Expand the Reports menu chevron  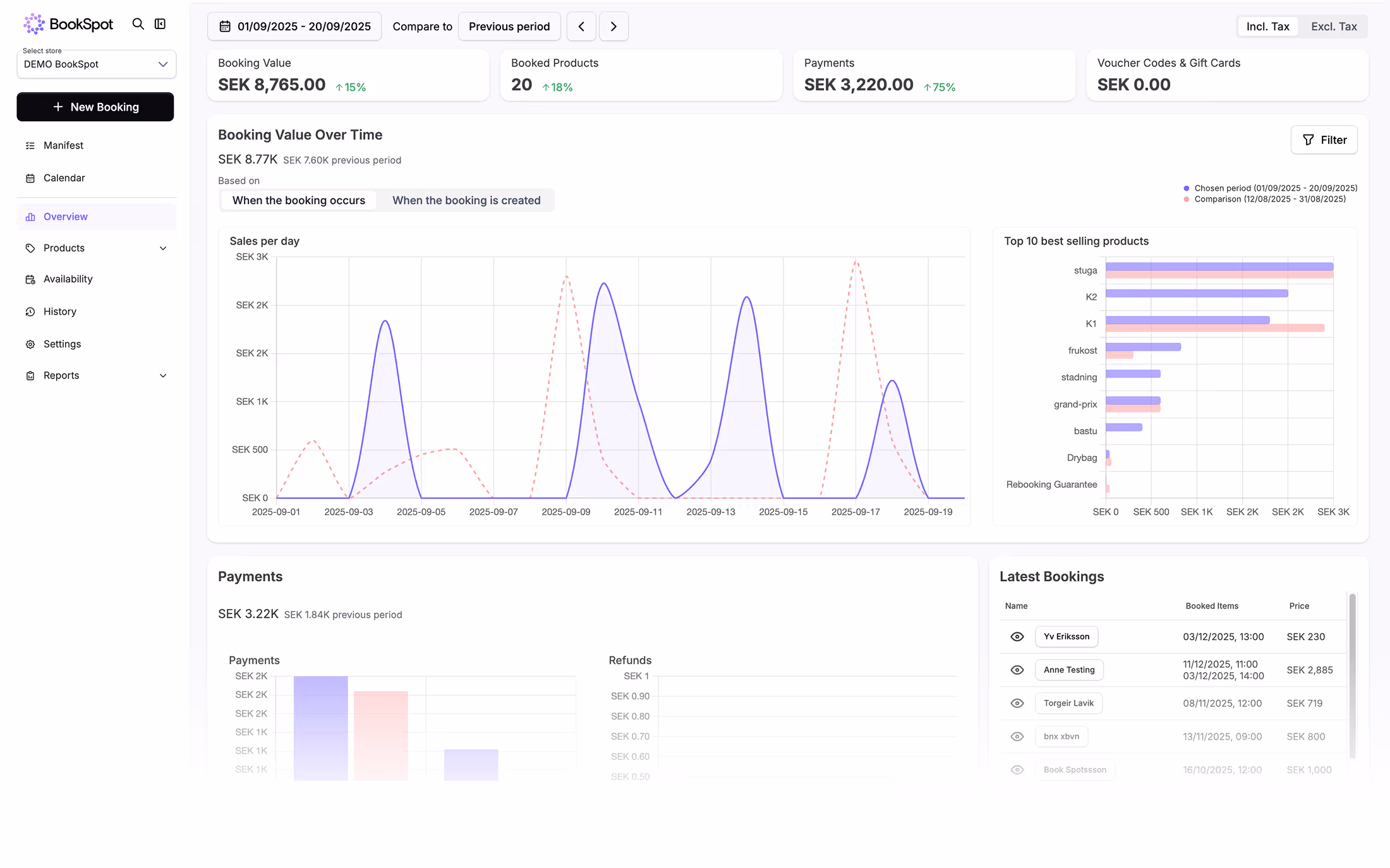[x=163, y=376]
